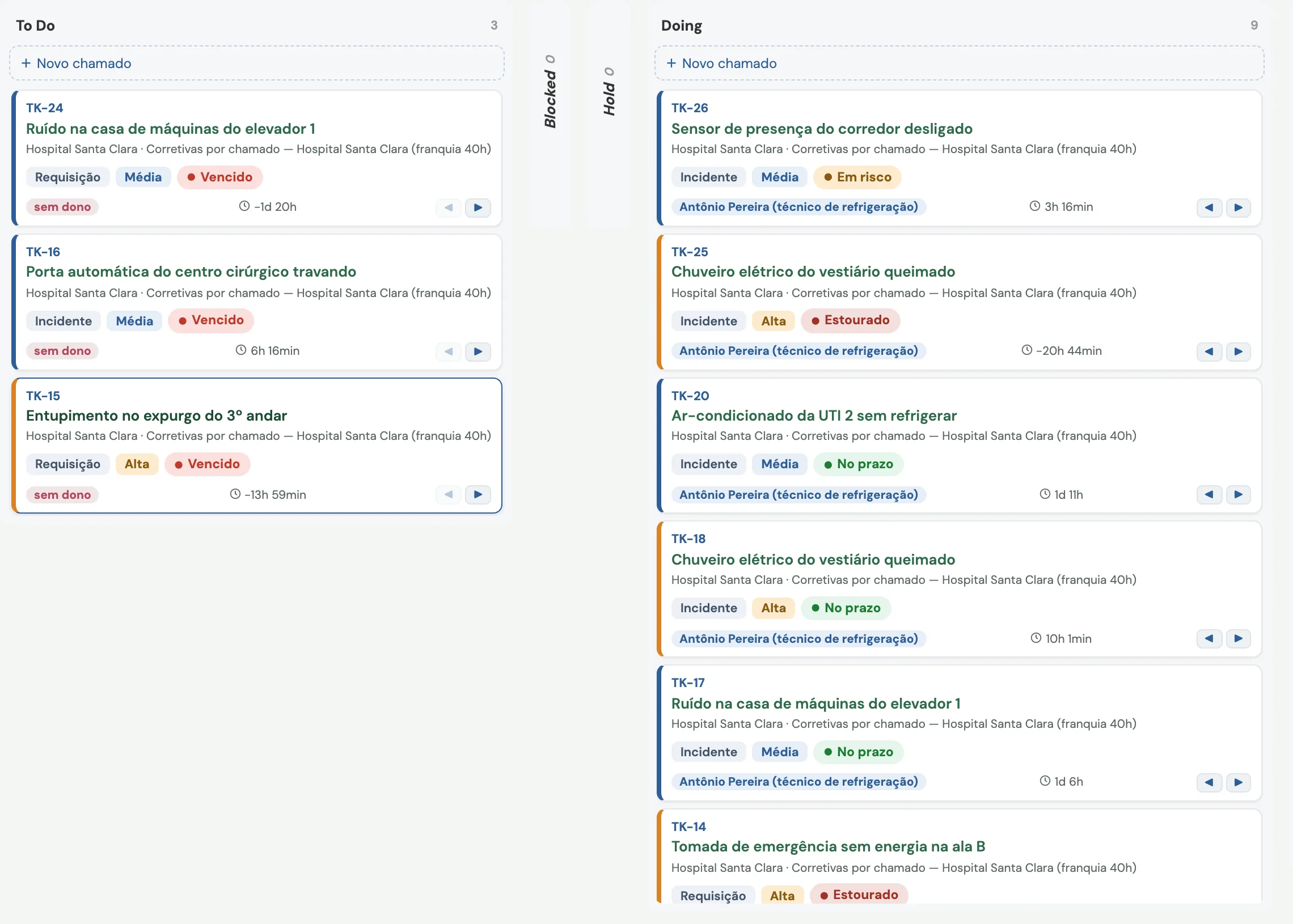Click Alta priority tag on TK-15
This screenshot has height=924, width=1293.
[137, 464]
